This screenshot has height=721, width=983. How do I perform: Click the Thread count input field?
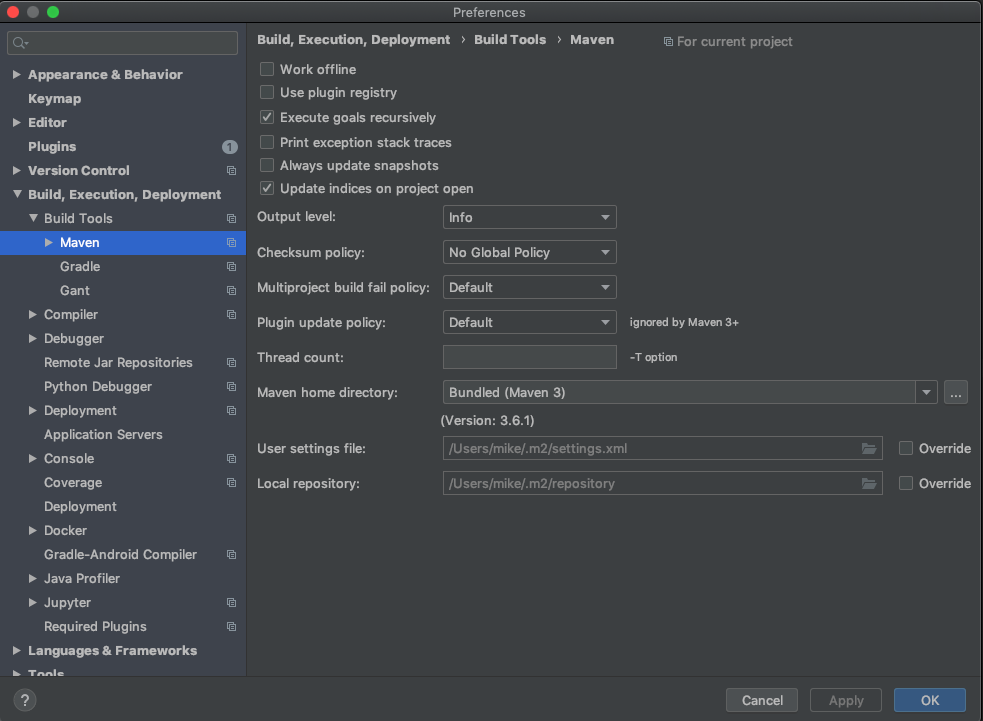529,357
